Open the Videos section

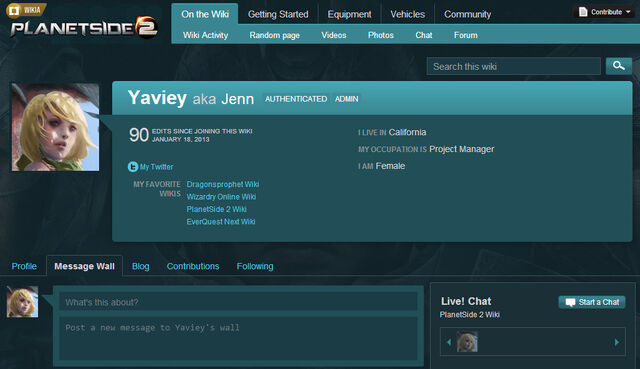[x=334, y=35]
